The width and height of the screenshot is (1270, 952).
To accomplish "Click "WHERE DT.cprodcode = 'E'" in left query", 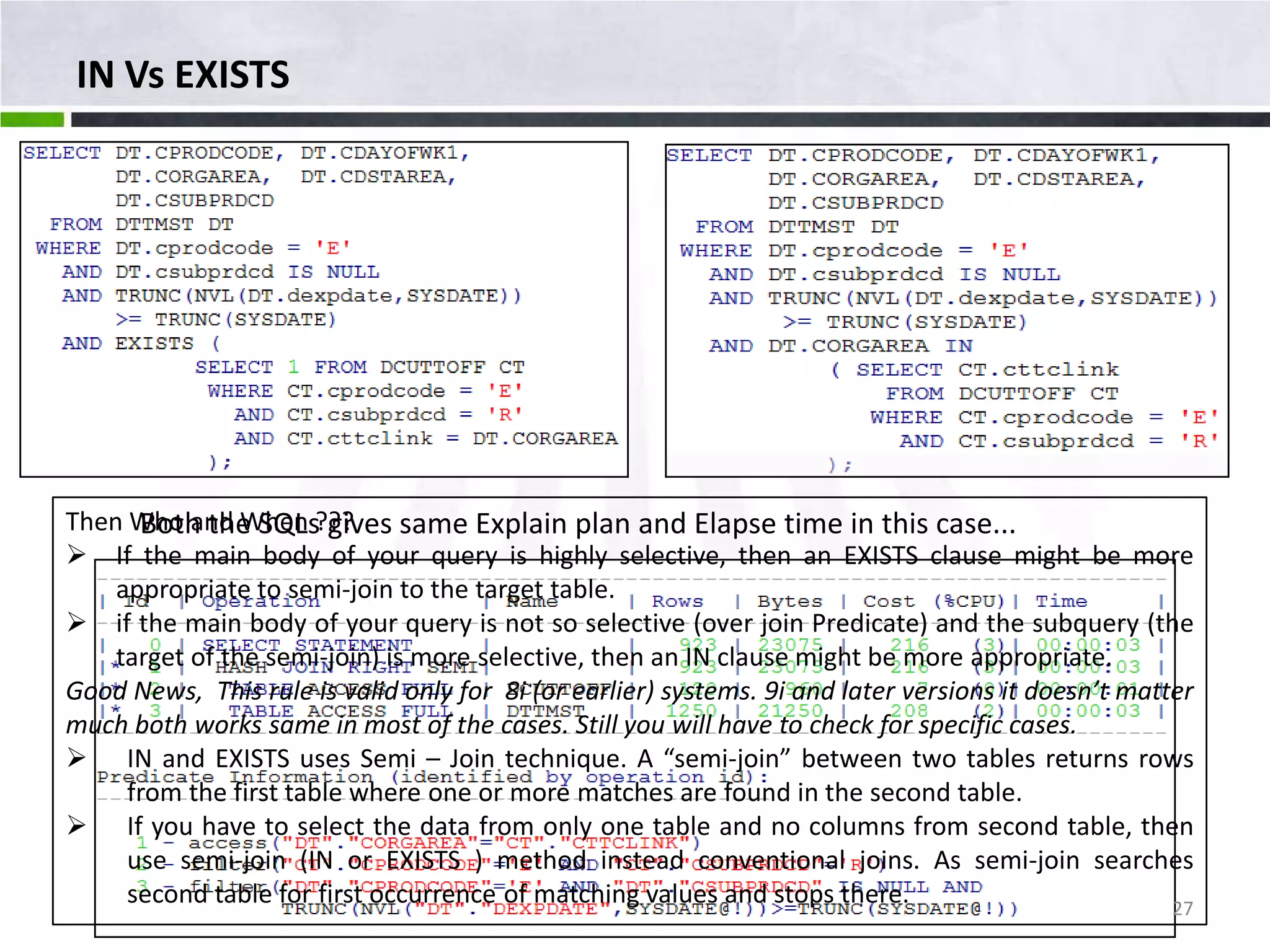I will (193, 249).
